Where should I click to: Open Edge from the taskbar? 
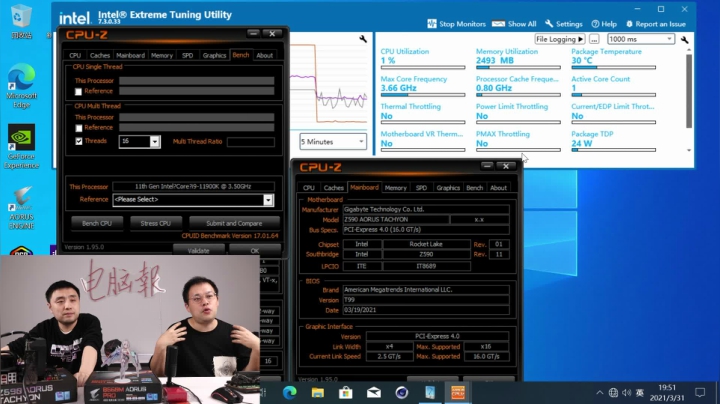click(289, 393)
